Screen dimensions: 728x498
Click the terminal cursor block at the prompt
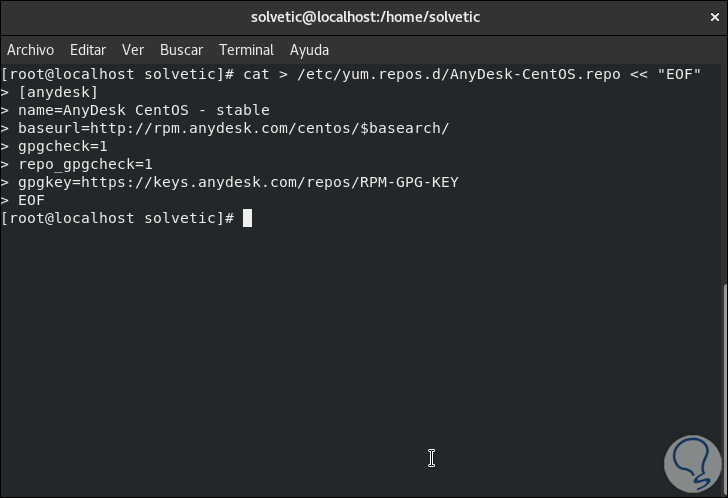pos(248,218)
